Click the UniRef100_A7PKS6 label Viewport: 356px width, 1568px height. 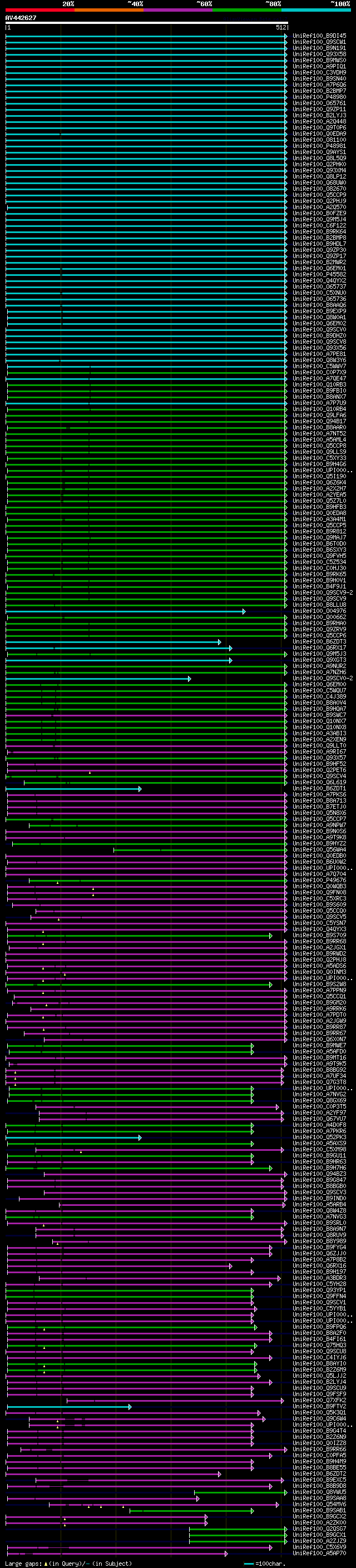pos(319,794)
